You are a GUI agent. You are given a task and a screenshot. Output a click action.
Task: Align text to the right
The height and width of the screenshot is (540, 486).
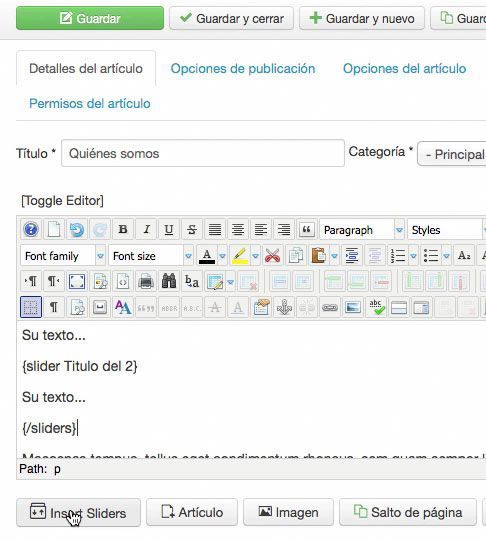(284, 229)
